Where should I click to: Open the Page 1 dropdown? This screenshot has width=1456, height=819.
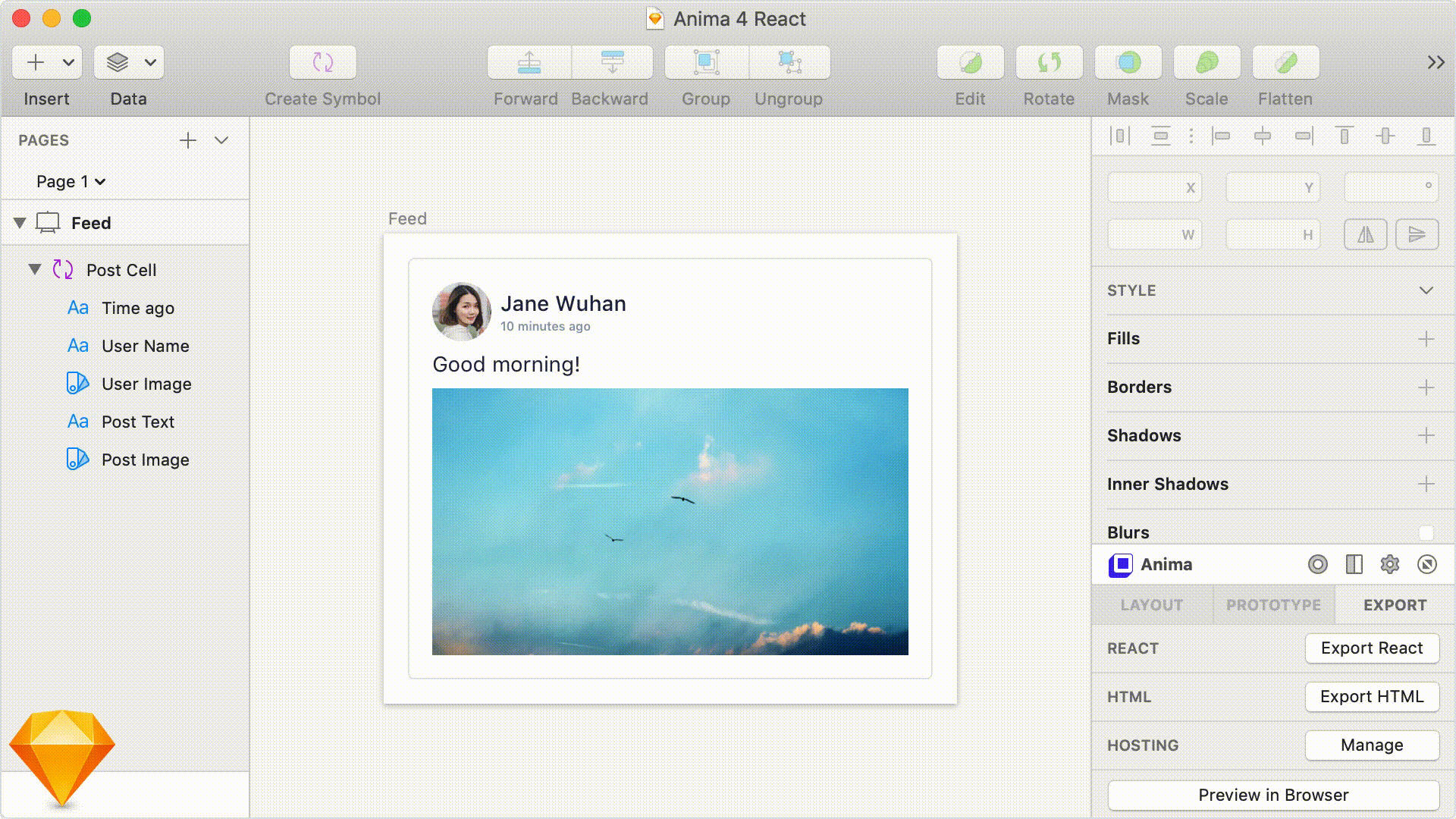click(71, 181)
